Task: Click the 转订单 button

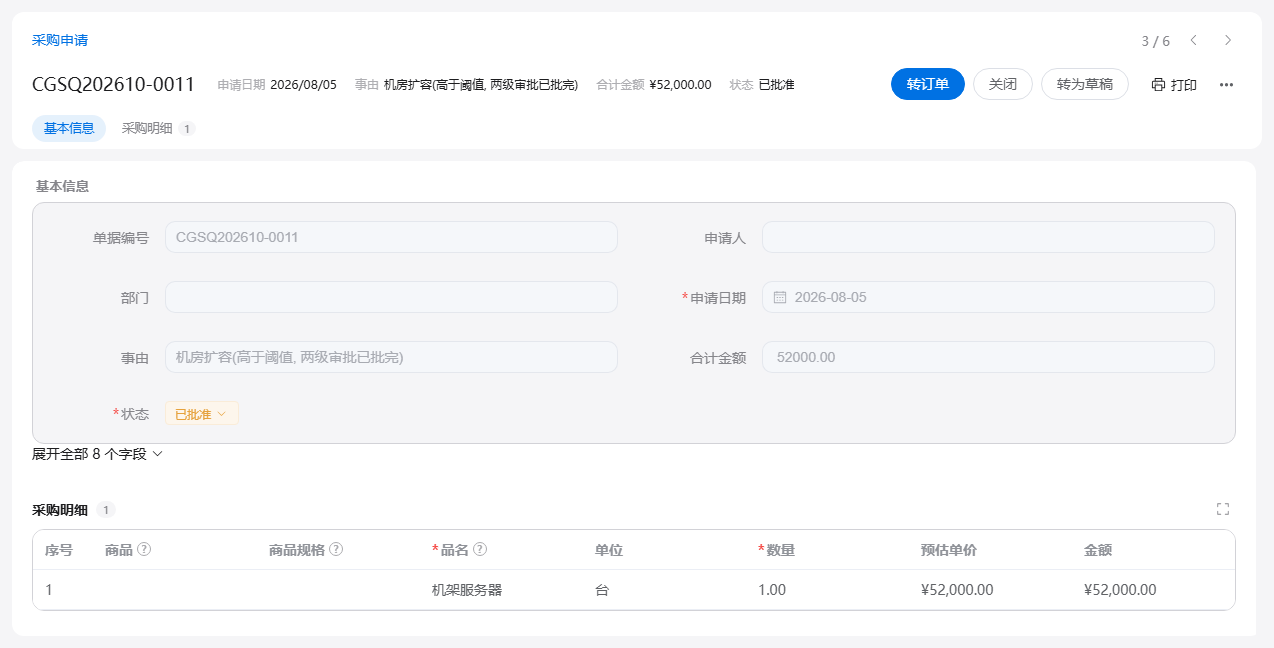Action: point(928,85)
